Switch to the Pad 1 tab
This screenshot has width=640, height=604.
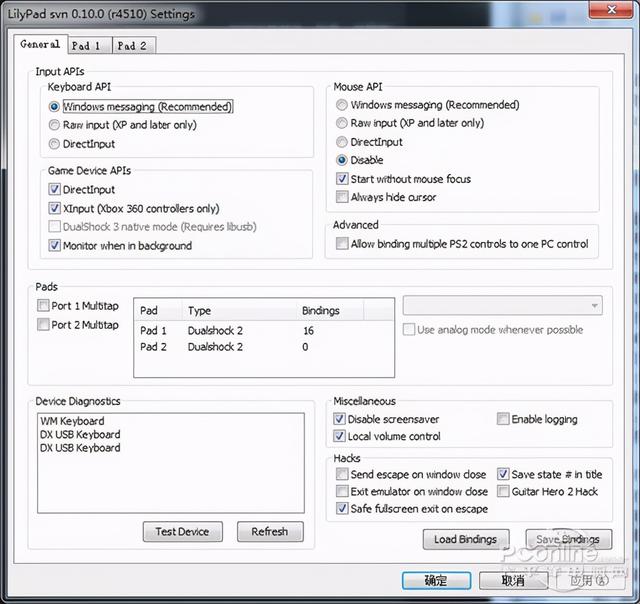86,45
